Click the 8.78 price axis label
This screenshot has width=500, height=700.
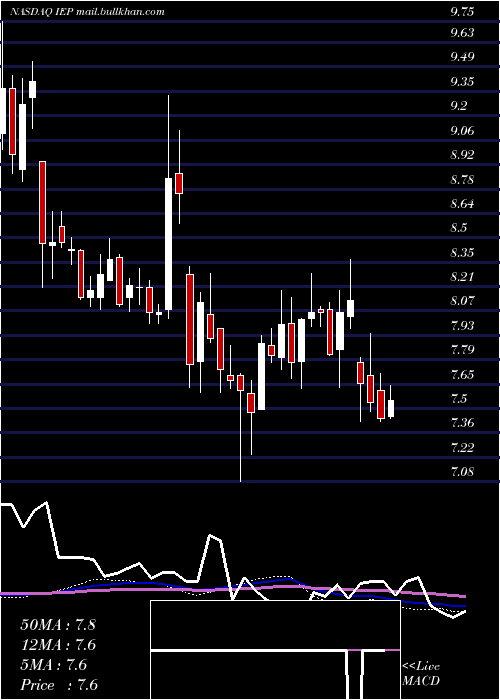pos(462,179)
